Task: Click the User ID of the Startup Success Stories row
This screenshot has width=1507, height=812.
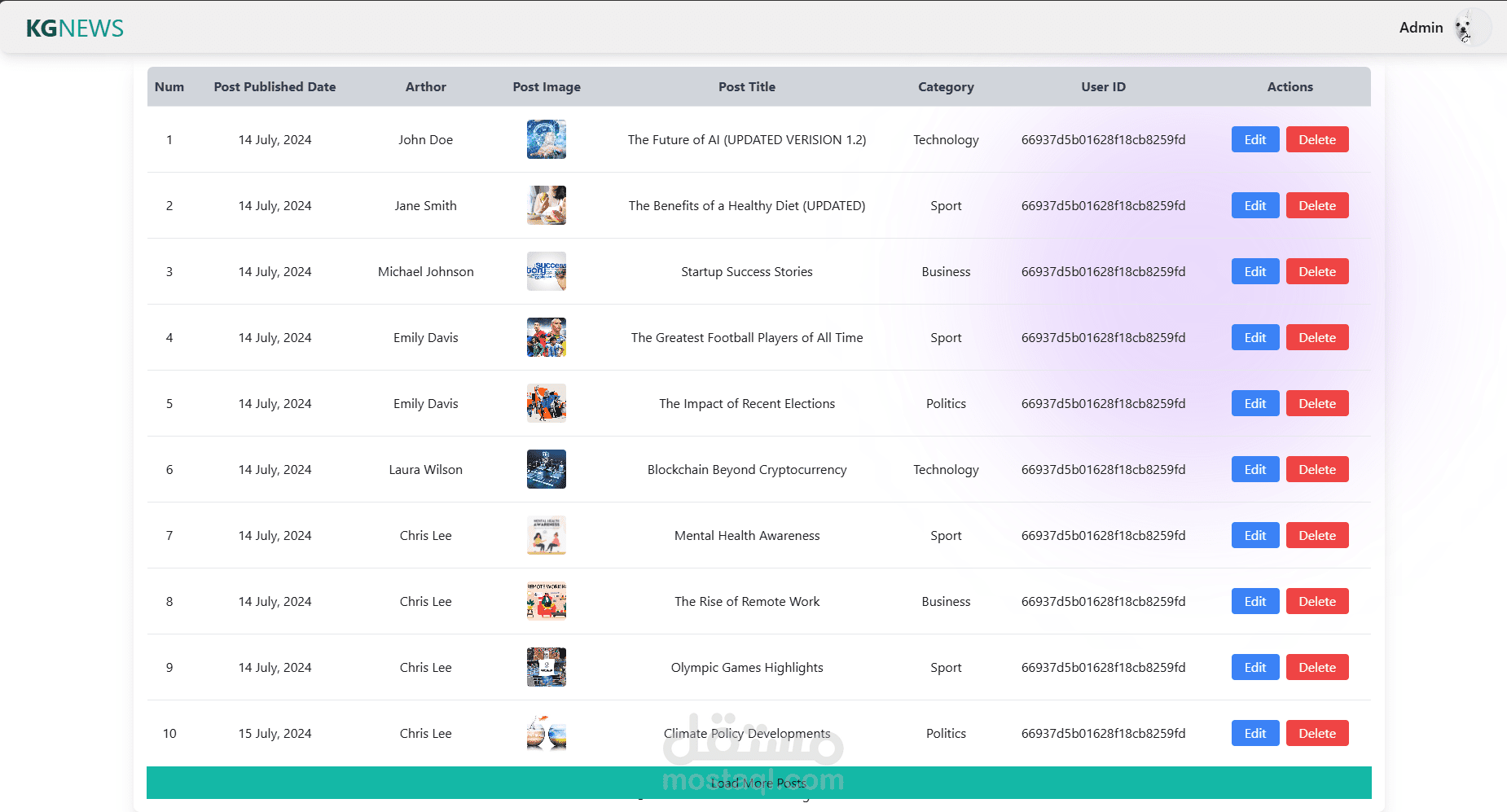Action: coord(1103,272)
